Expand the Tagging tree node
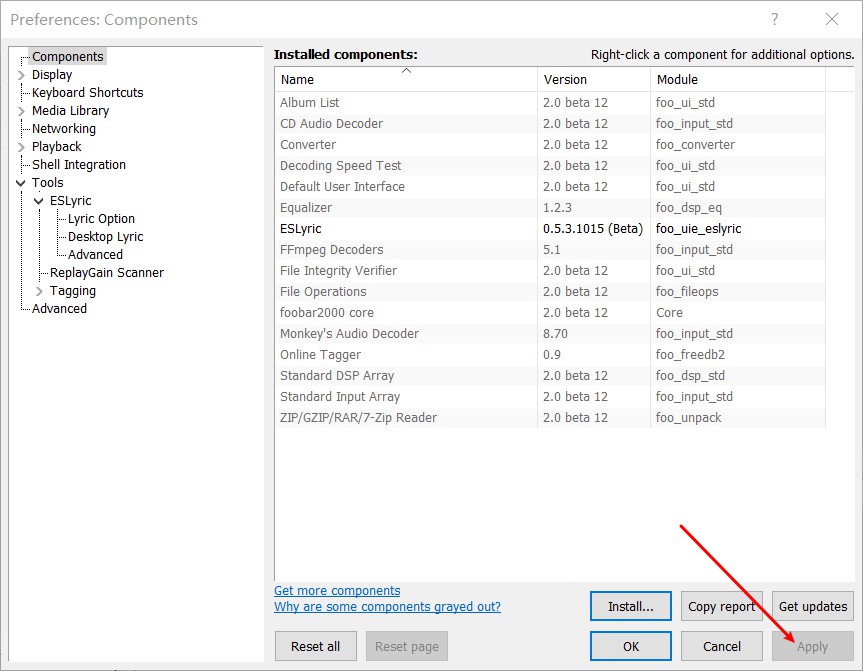 click(39, 291)
